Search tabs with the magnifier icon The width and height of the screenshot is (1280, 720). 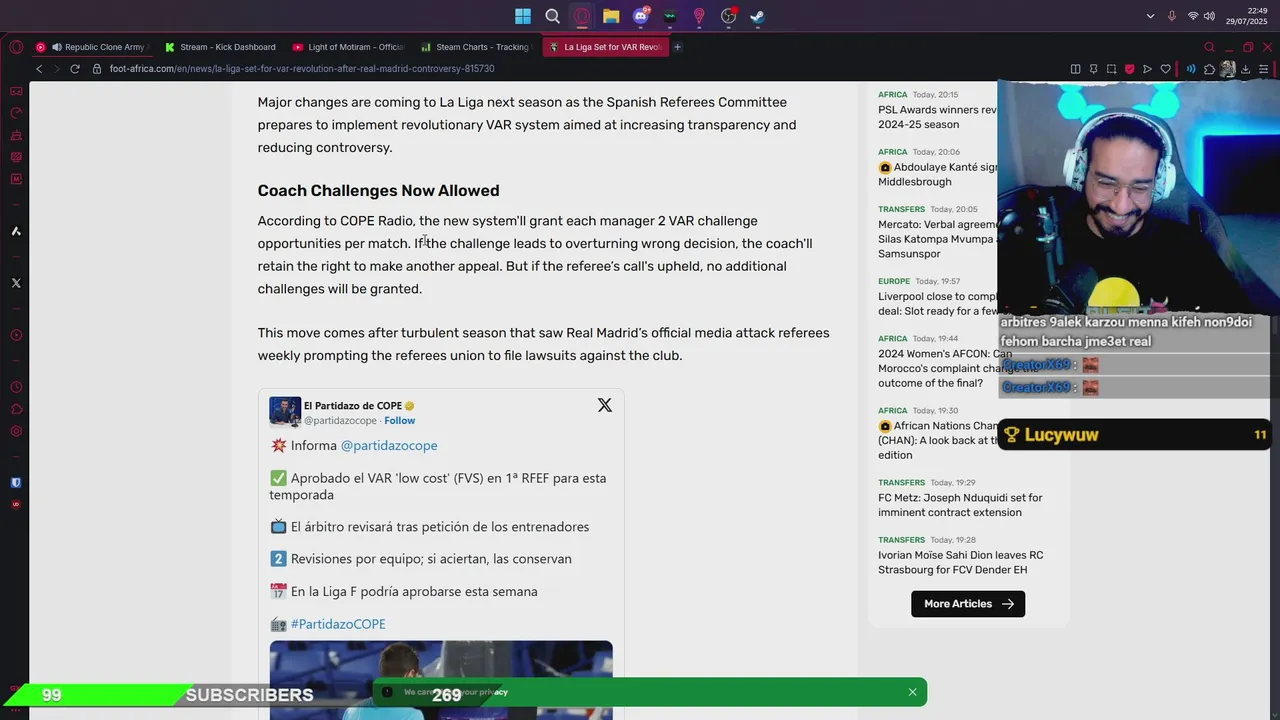tap(1209, 47)
